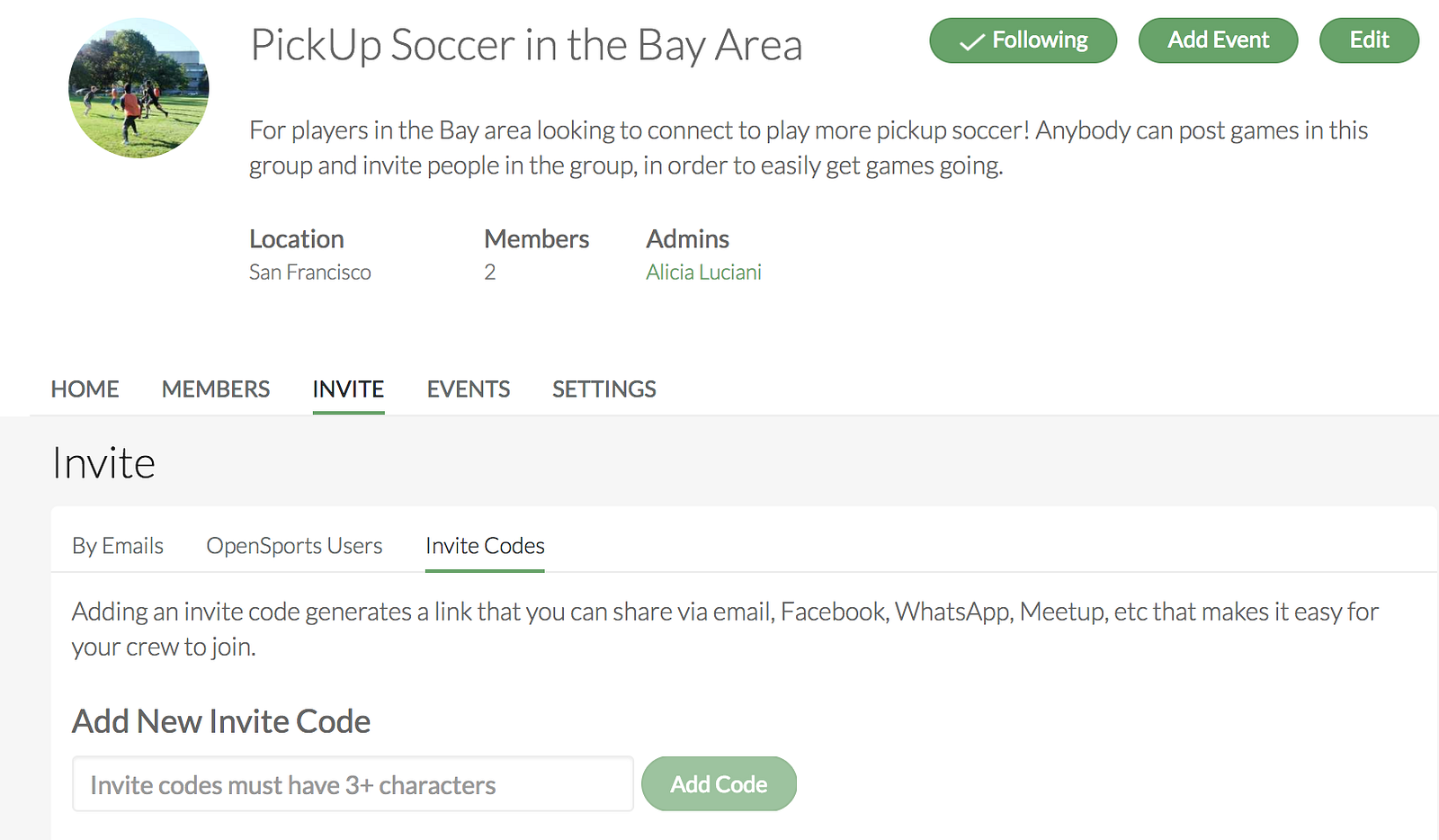Go to the HOME tab
Image resolution: width=1439 pixels, height=840 pixels.
(85, 389)
